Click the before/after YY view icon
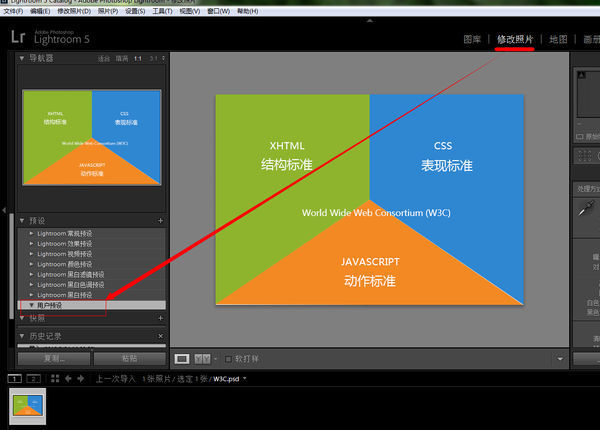600x430 pixels. [202, 359]
